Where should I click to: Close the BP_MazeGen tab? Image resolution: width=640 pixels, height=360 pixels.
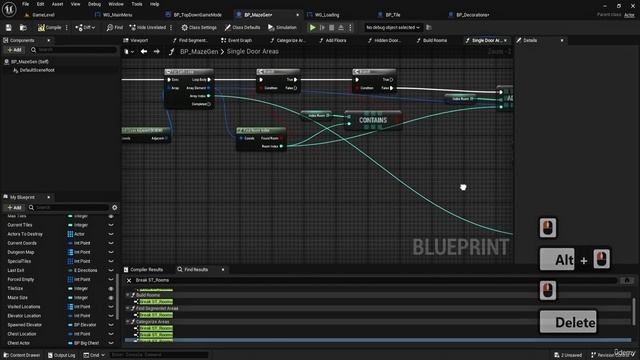coord(297,15)
